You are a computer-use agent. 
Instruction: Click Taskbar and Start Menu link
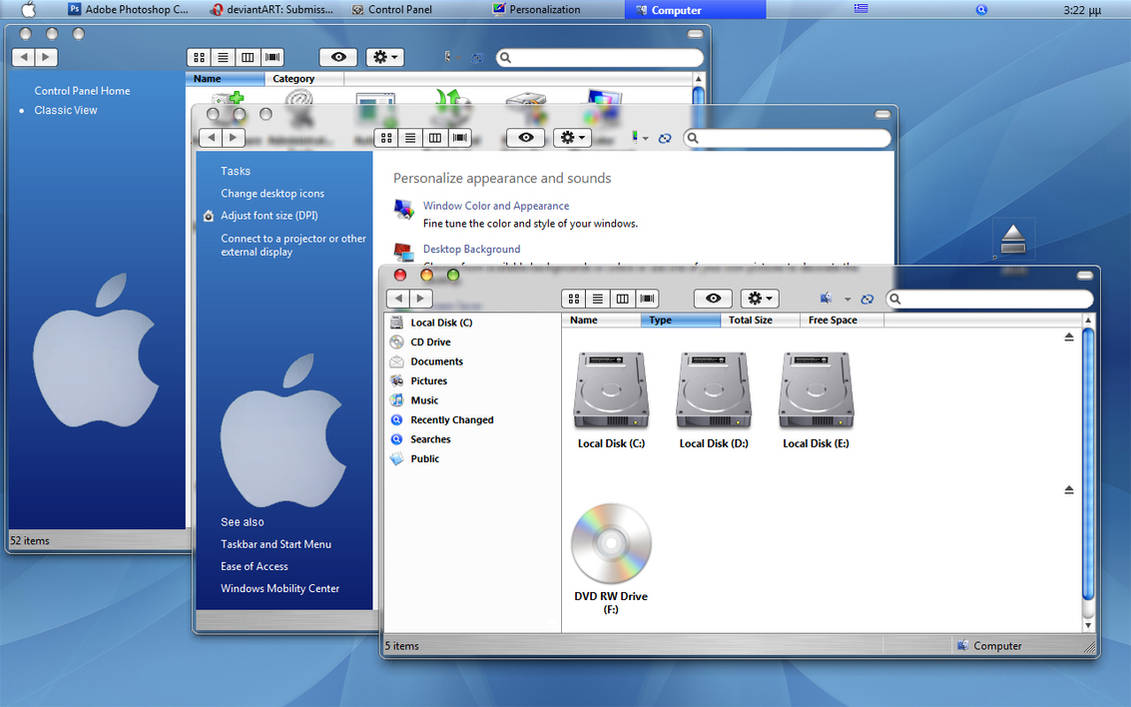(x=275, y=544)
